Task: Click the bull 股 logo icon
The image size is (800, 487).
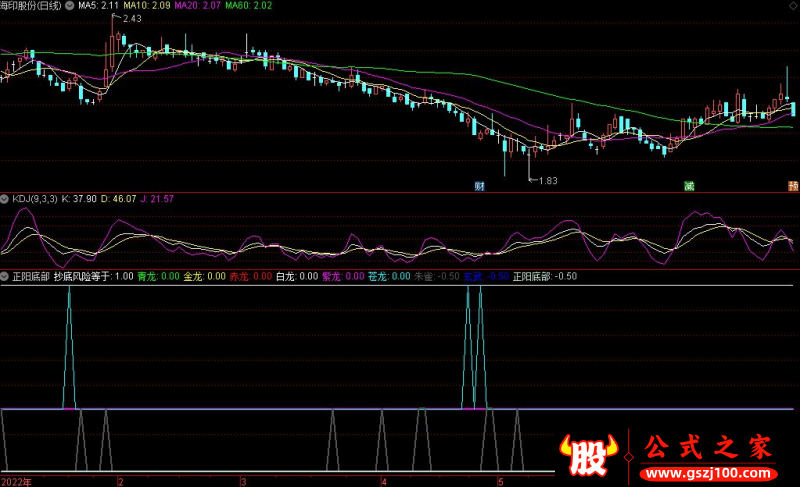Action: (590, 457)
